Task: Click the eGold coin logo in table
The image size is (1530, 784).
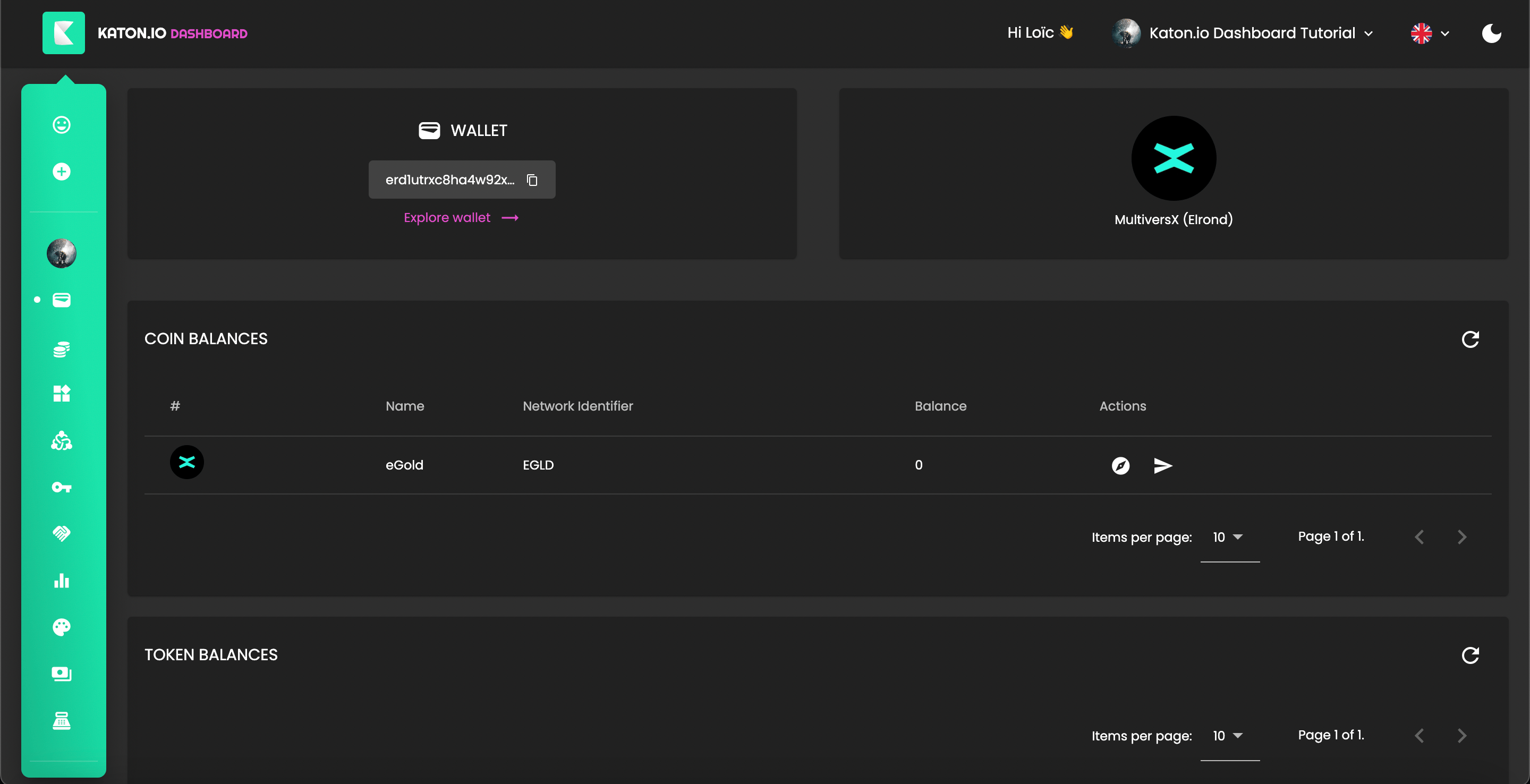Action: point(187,462)
